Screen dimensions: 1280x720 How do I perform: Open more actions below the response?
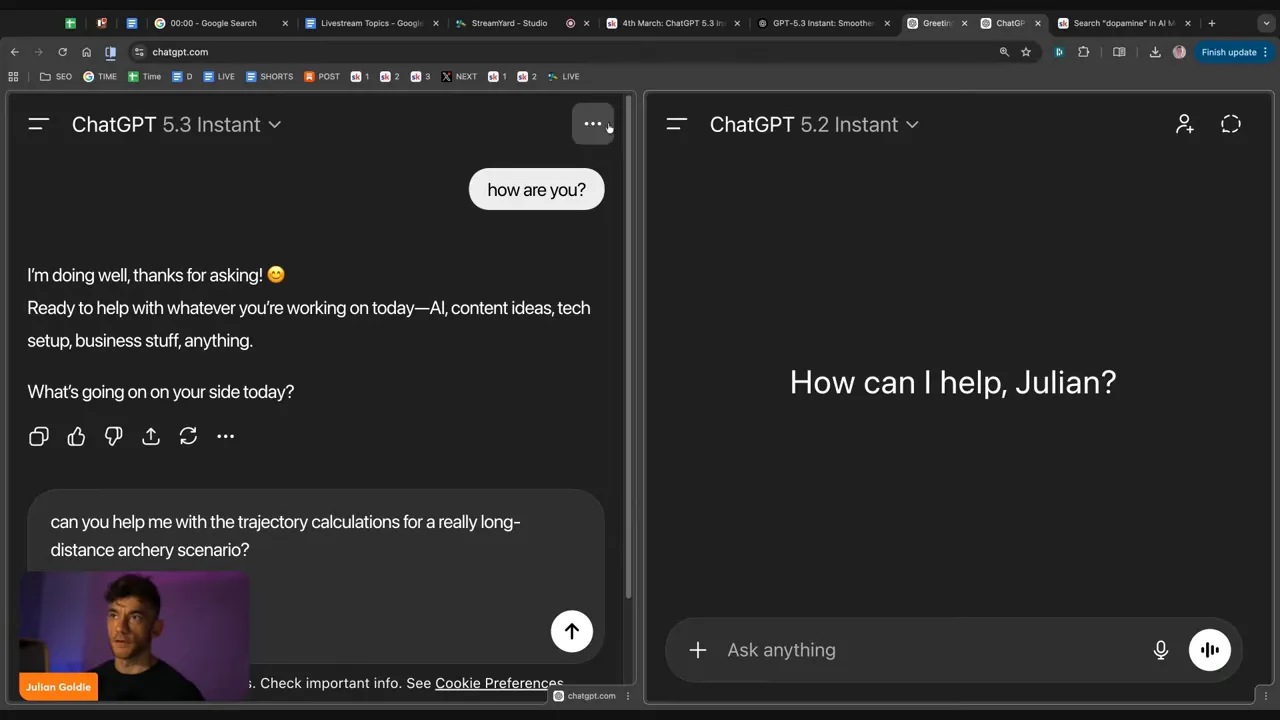coord(226,436)
